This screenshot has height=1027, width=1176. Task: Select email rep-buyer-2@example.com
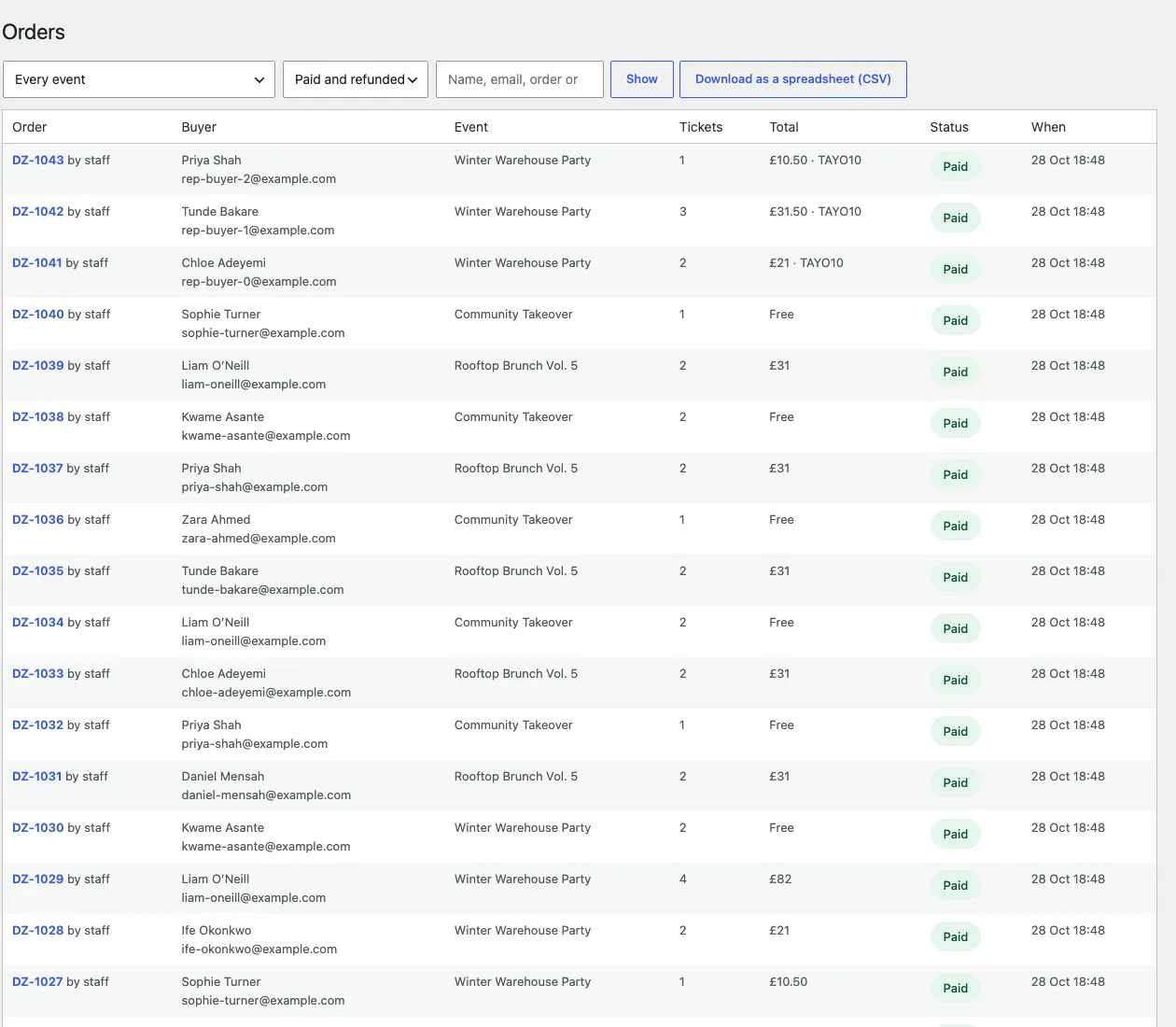click(x=259, y=179)
